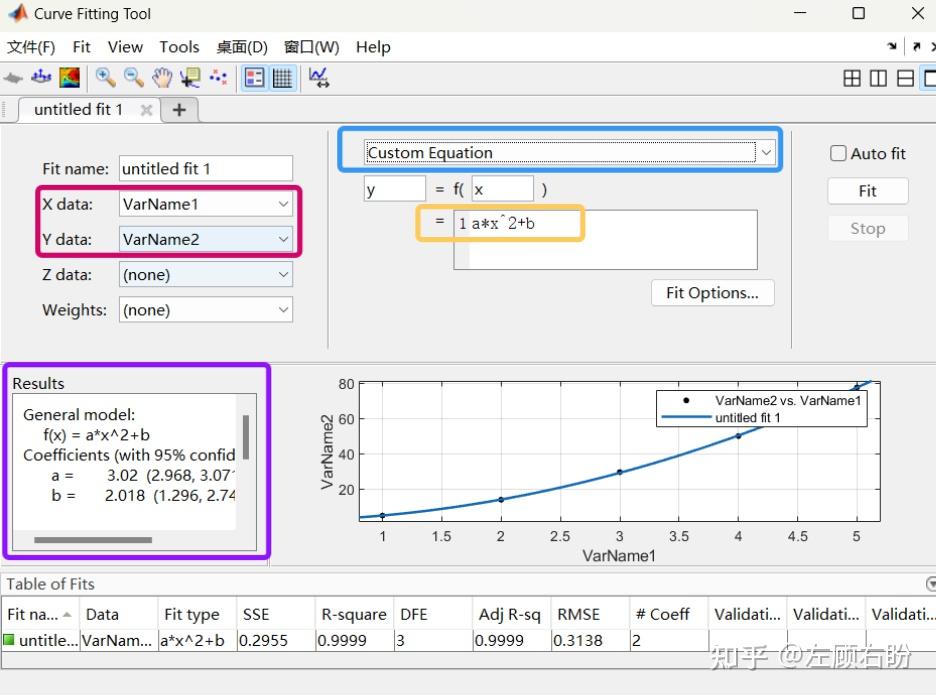Click the dock arrow pointing down-right

point(892,47)
